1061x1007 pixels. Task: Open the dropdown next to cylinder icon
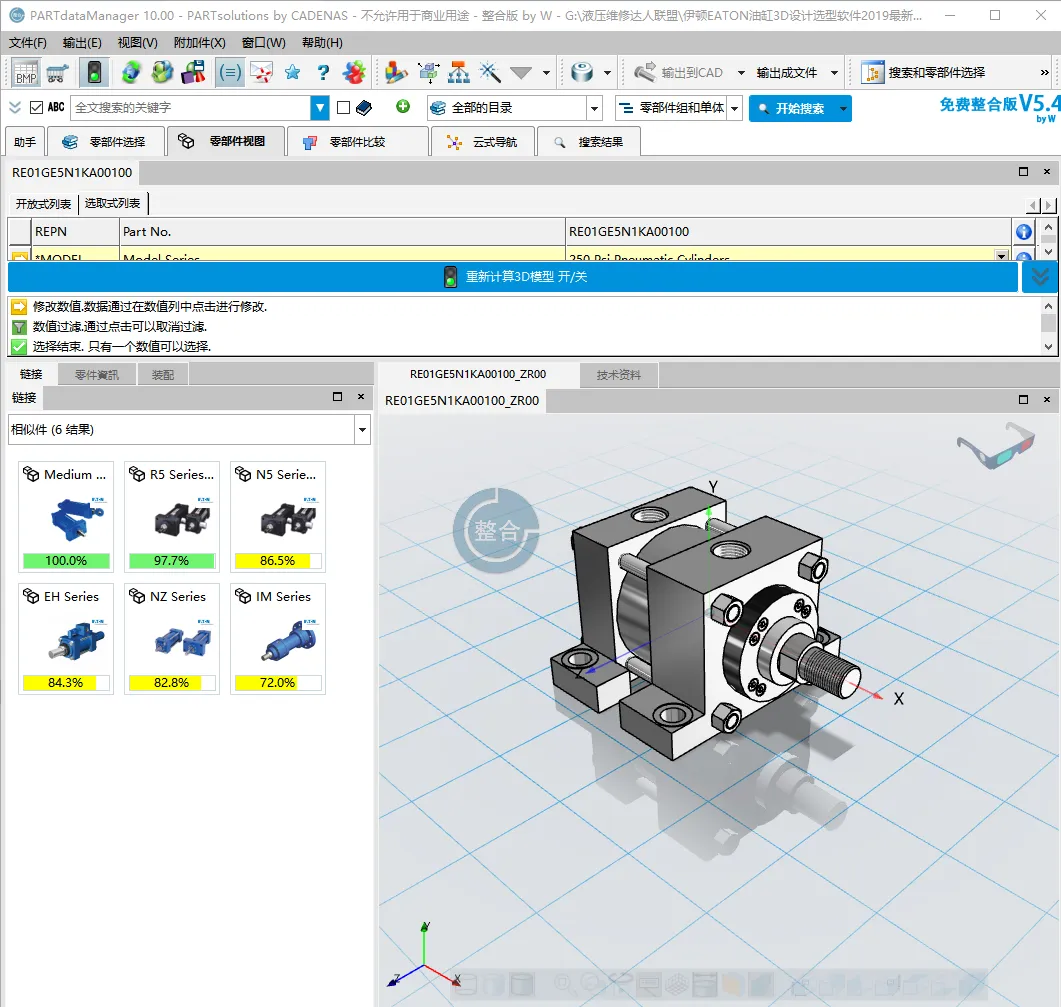pos(608,73)
